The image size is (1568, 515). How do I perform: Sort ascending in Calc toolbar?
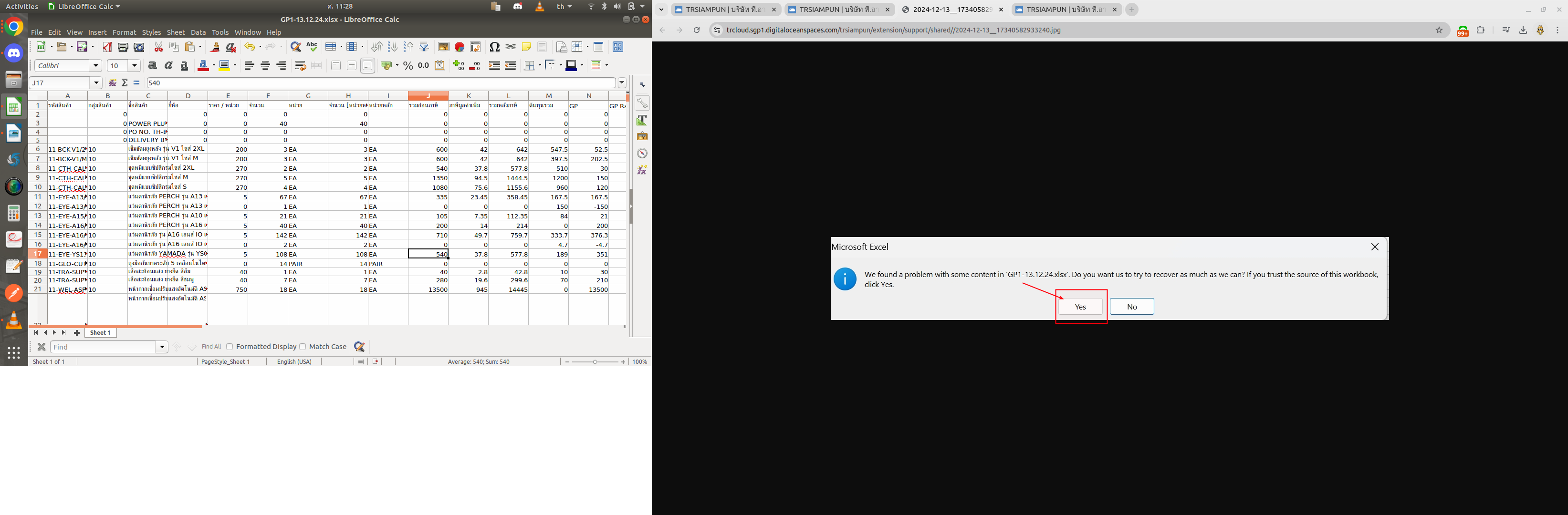pyautogui.click(x=393, y=47)
